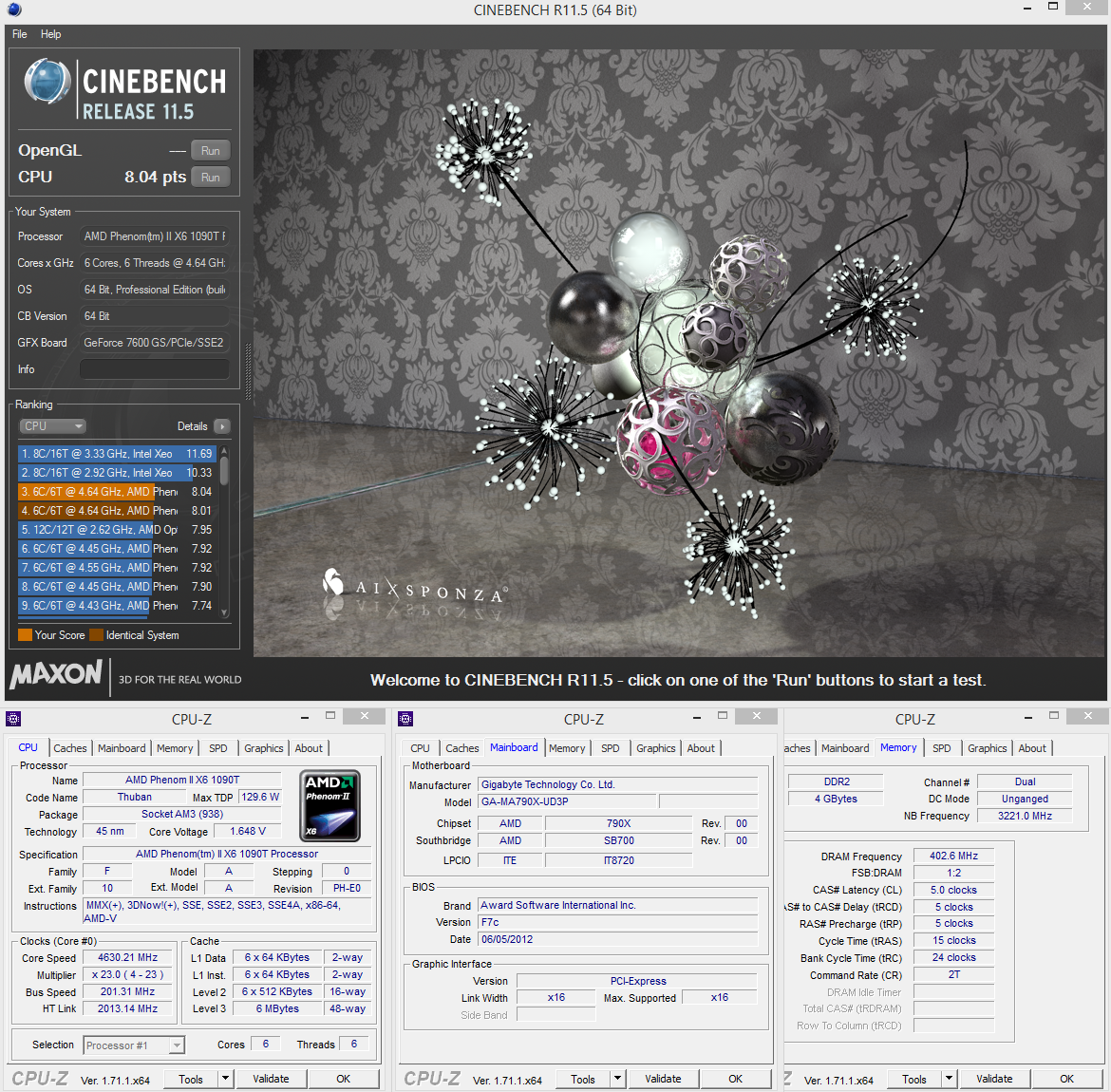Switch to Memory tab in Mainboard CPU-Z
The height and width of the screenshot is (1092, 1111).
[x=567, y=748]
